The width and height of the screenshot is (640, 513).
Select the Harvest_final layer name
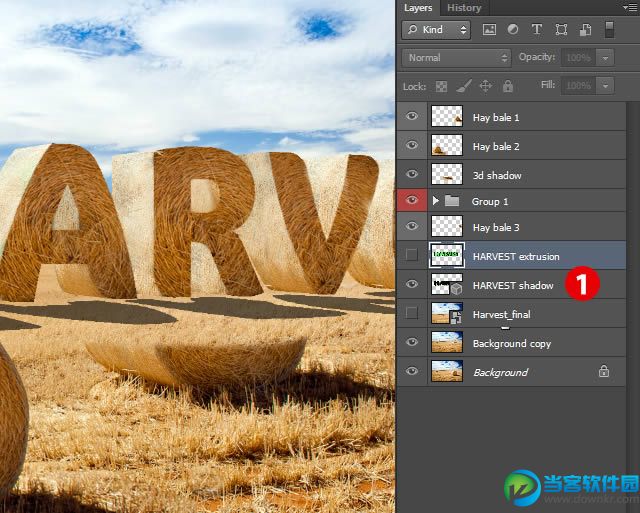pyautogui.click(x=502, y=315)
